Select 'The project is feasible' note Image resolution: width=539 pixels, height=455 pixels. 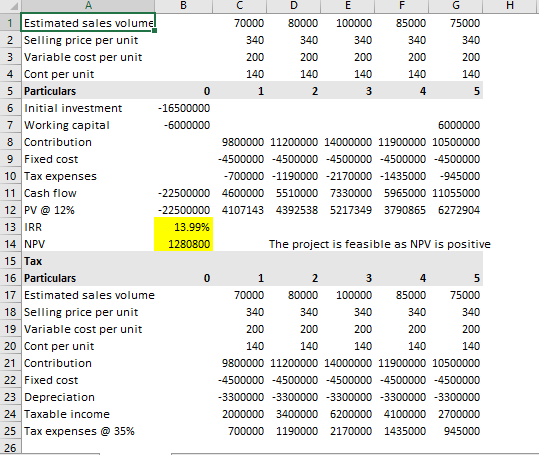click(x=380, y=244)
